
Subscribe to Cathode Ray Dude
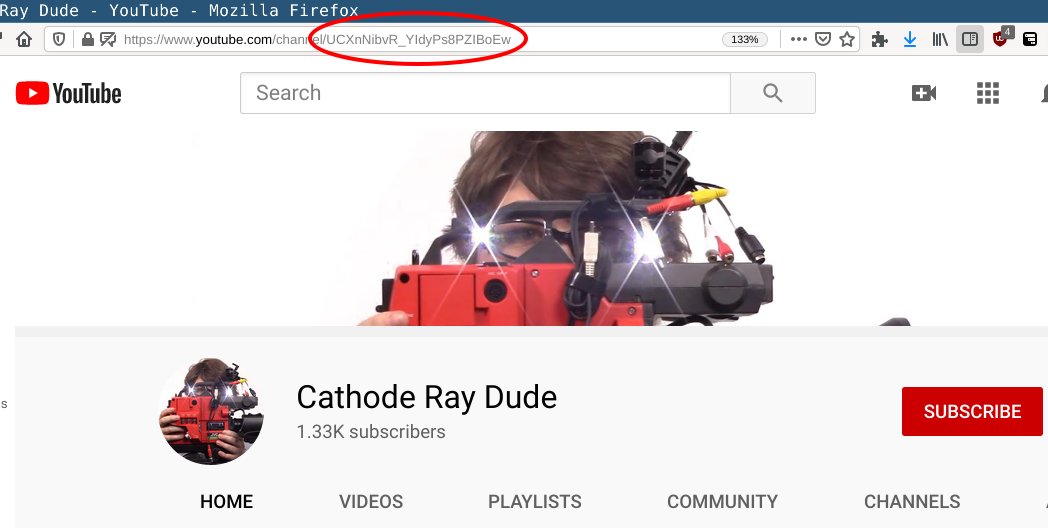click(x=972, y=411)
